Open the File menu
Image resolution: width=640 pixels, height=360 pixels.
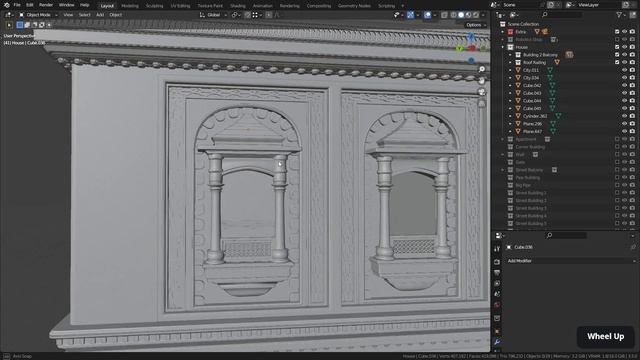17,5
